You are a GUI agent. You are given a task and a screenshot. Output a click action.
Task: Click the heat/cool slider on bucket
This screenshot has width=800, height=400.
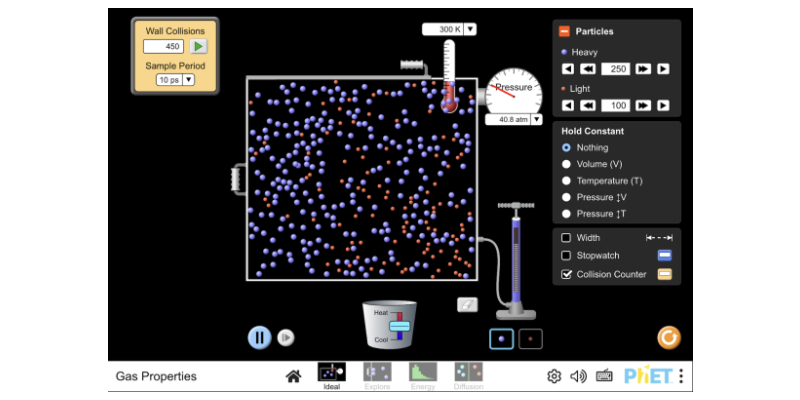pyautogui.click(x=400, y=326)
